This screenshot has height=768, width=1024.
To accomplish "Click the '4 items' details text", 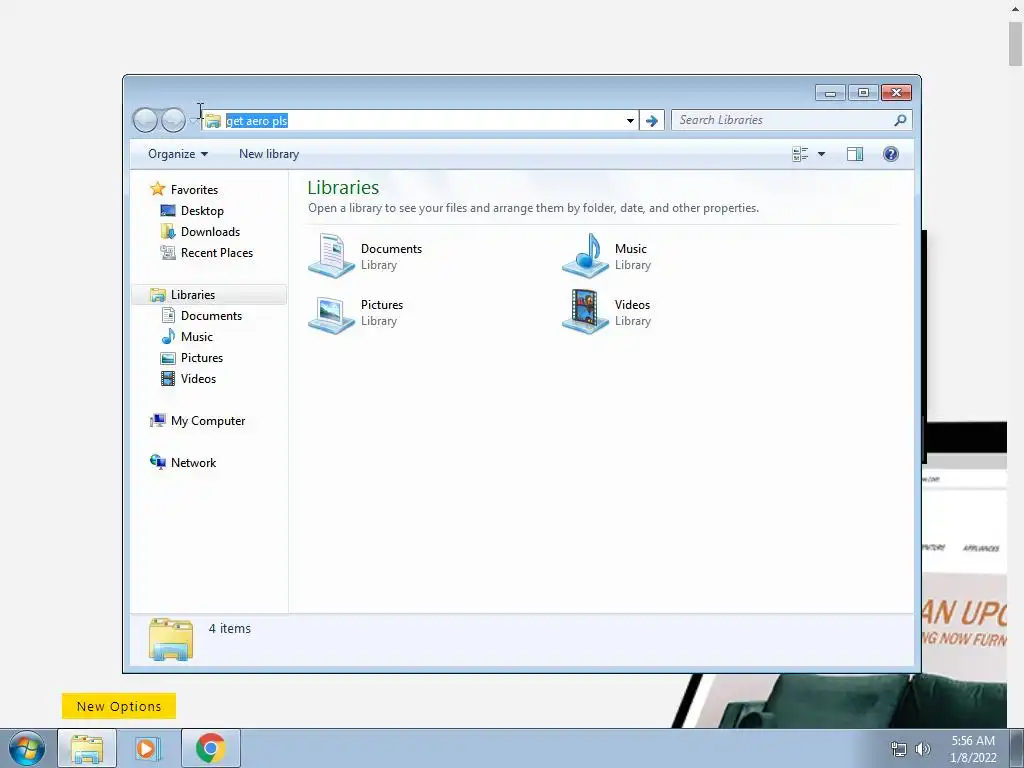I will tap(229, 628).
